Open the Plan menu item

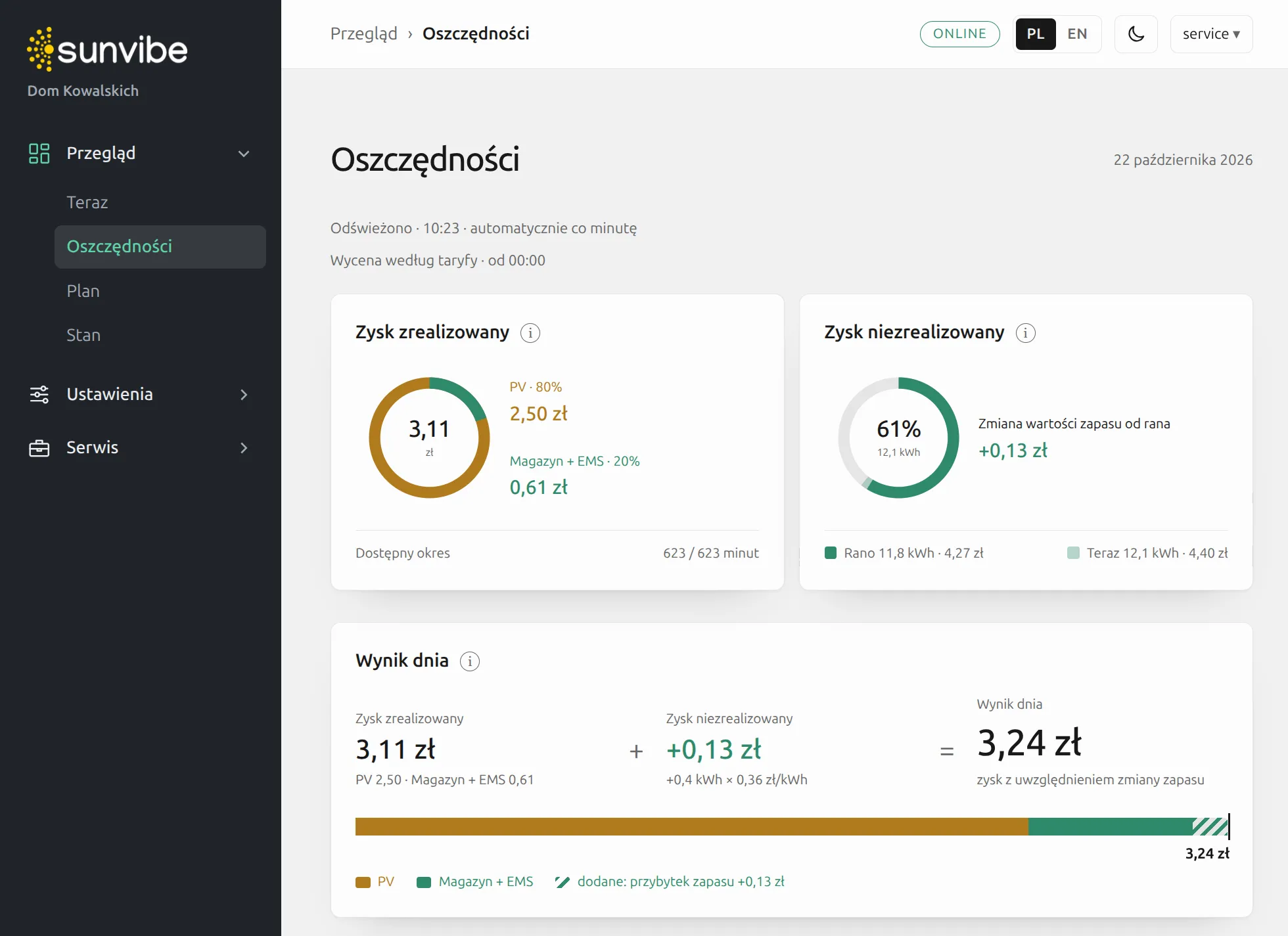(x=83, y=291)
